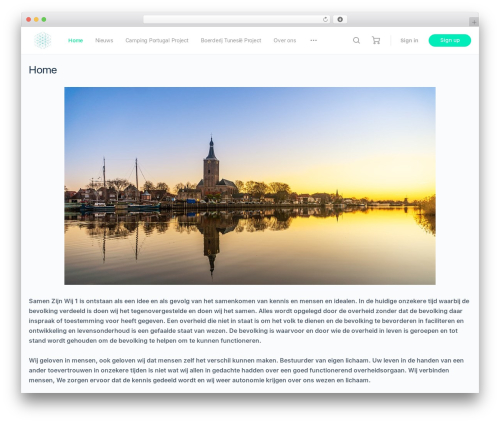Open Camping Portugal Project page

[x=157, y=40]
